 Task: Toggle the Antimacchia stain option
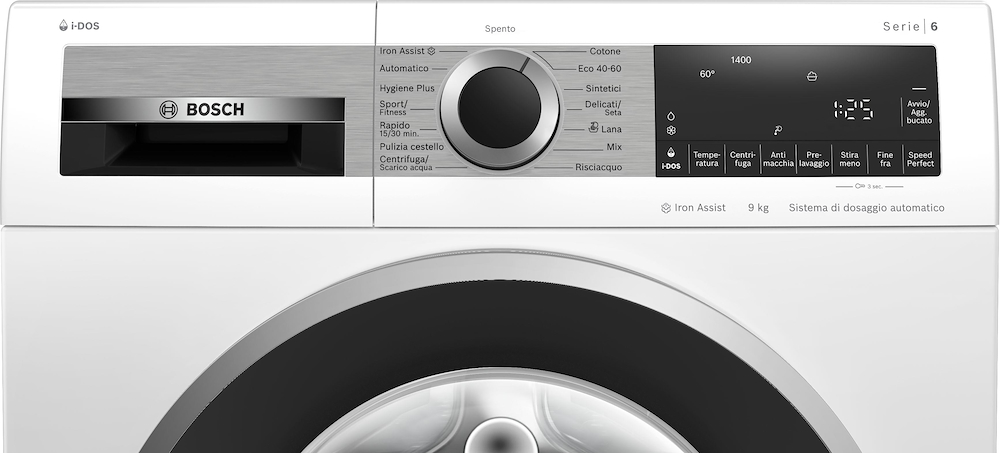[778, 159]
